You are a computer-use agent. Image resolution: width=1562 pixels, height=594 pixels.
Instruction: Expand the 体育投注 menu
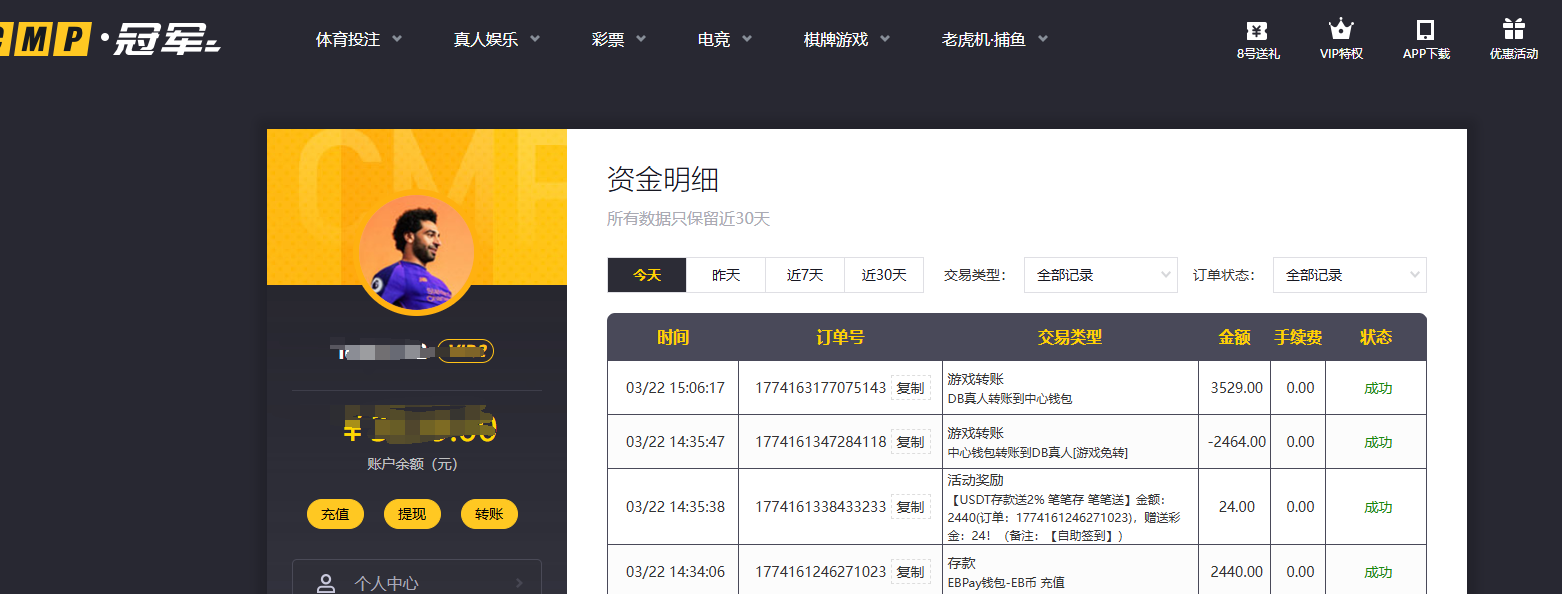tap(358, 40)
